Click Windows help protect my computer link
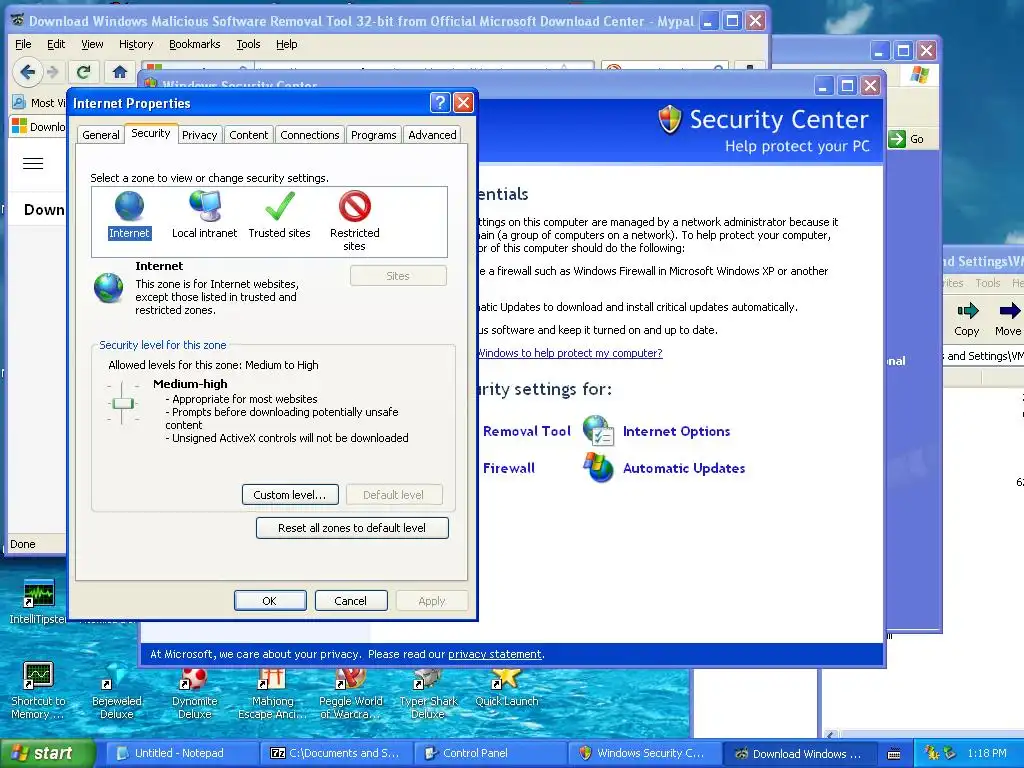The height and width of the screenshot is (768, 1024). click(x=570, y=353)
